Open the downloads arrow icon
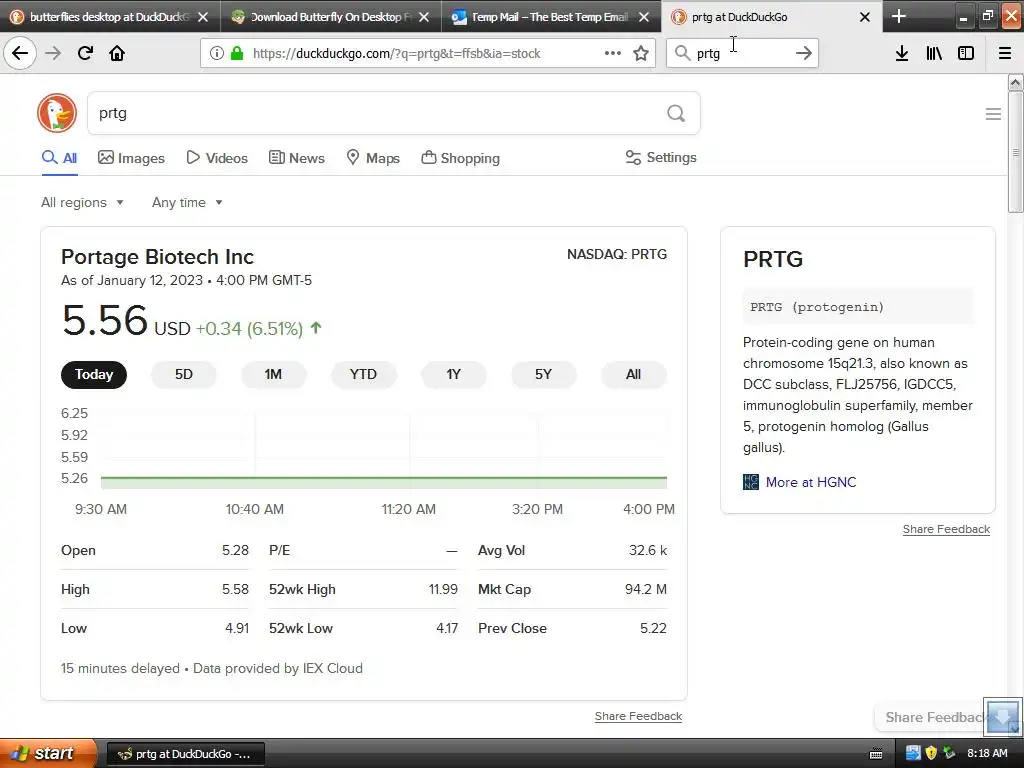 902,53
